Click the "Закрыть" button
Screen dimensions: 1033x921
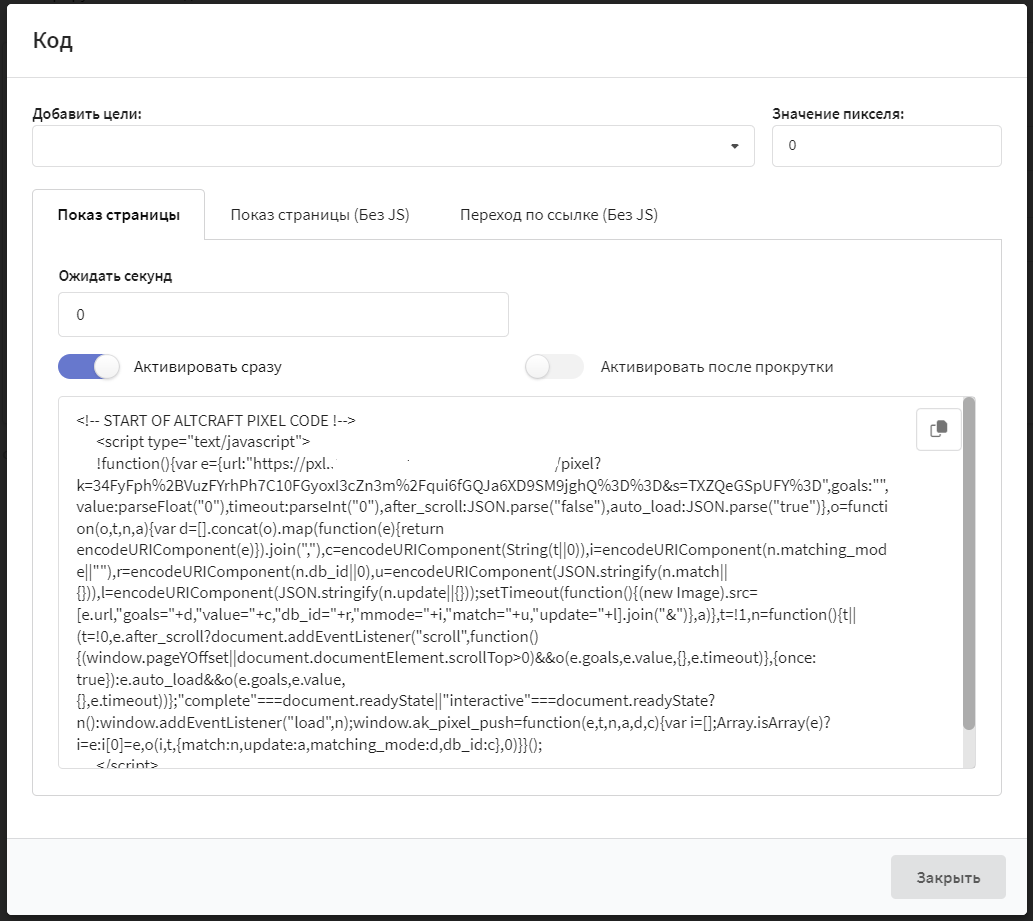click(948, 877)
